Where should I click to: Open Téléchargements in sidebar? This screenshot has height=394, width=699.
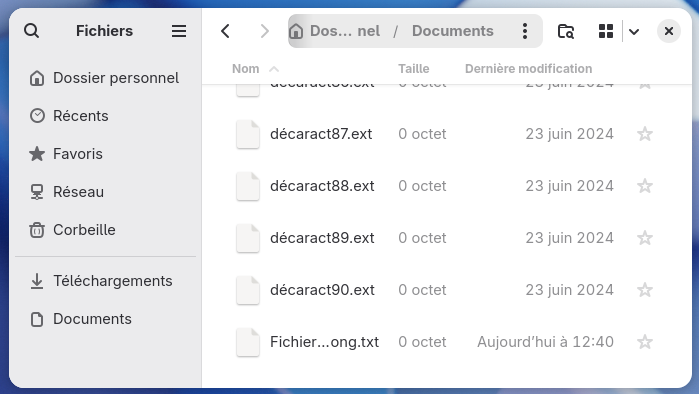[106, 281]
